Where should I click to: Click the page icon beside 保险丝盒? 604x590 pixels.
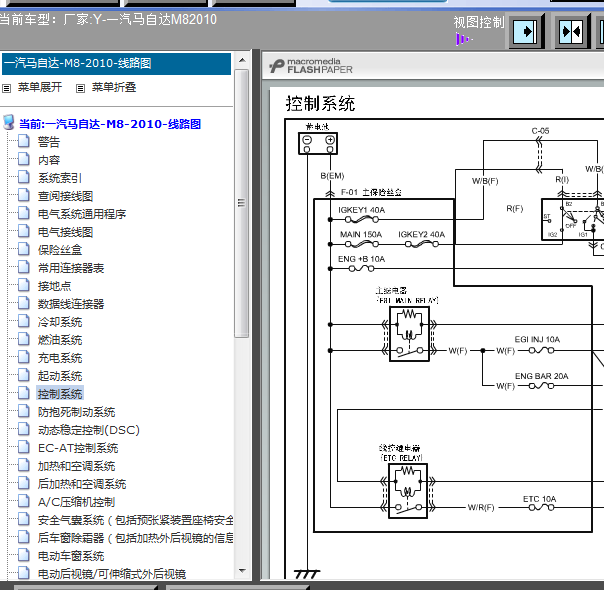click(x=23, y=249)
